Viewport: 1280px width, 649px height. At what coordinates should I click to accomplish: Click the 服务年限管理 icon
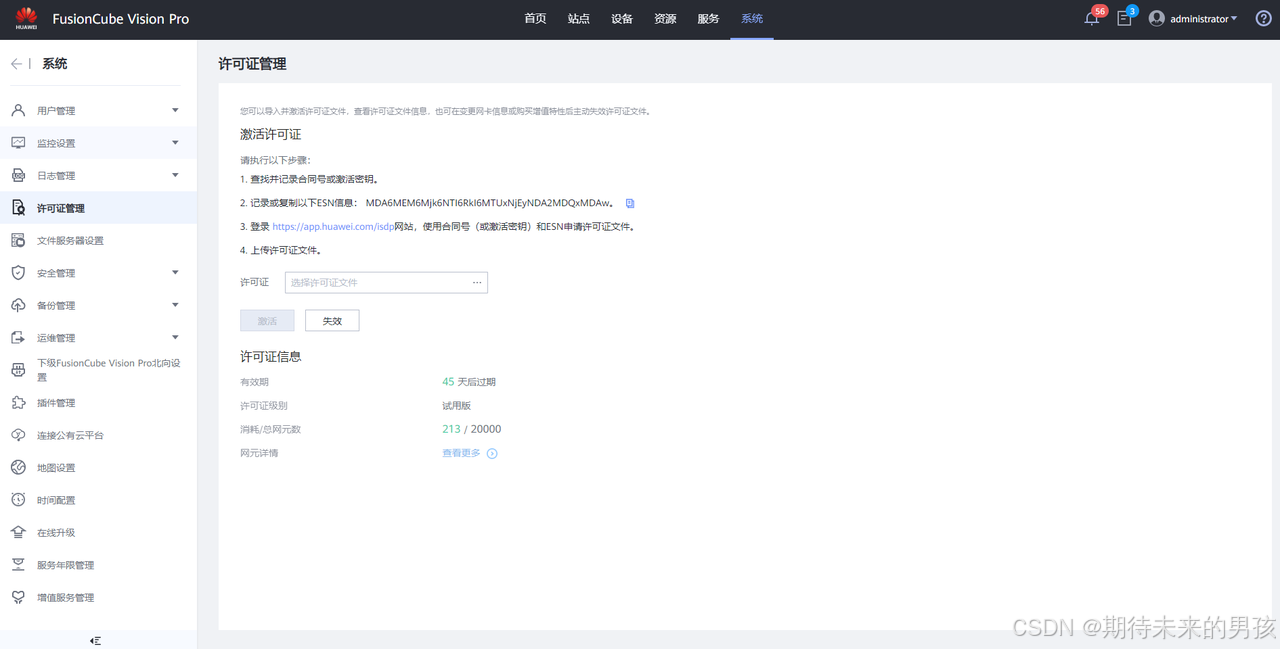18,565
